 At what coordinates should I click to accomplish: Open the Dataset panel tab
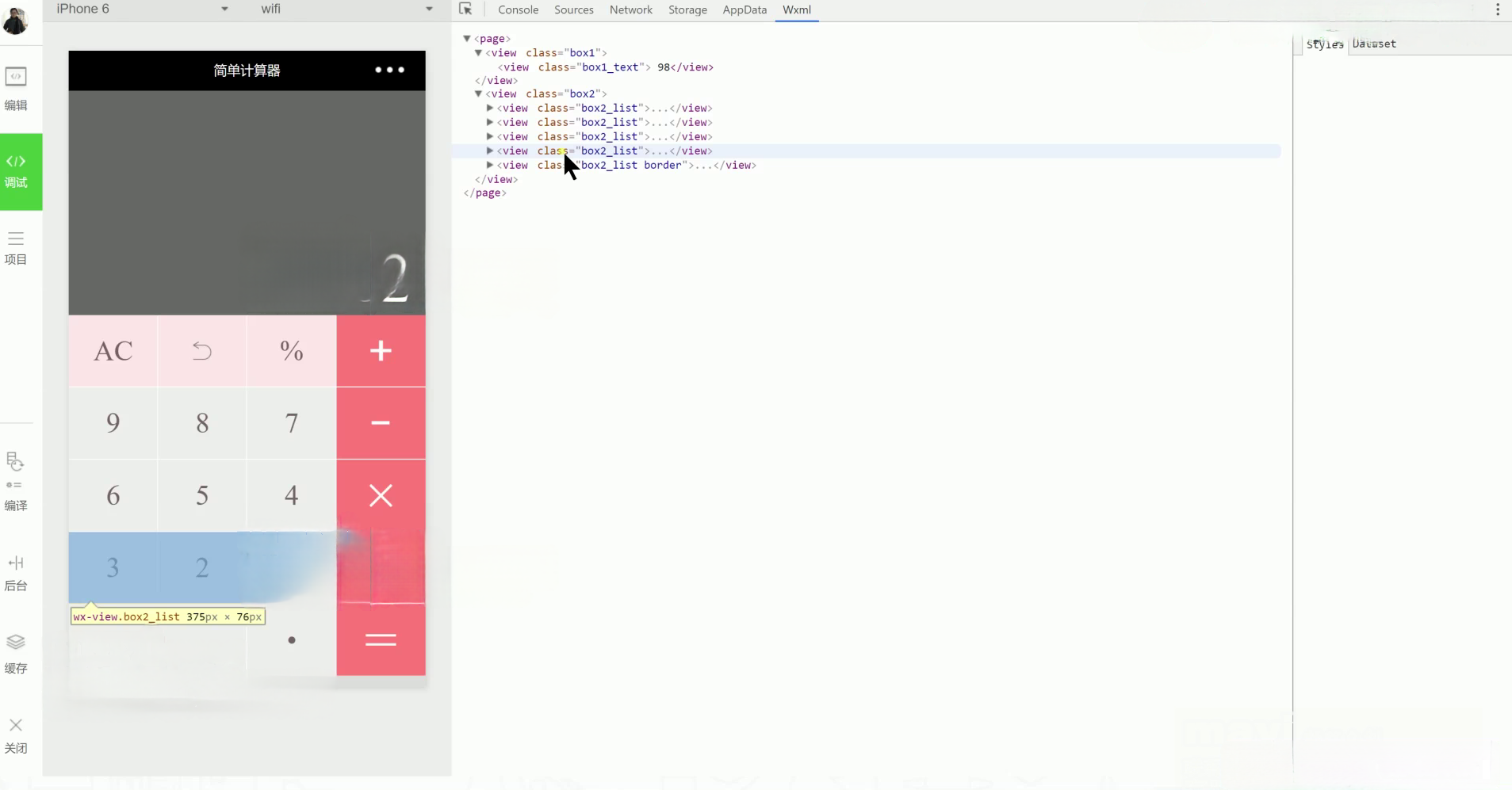1374,44
